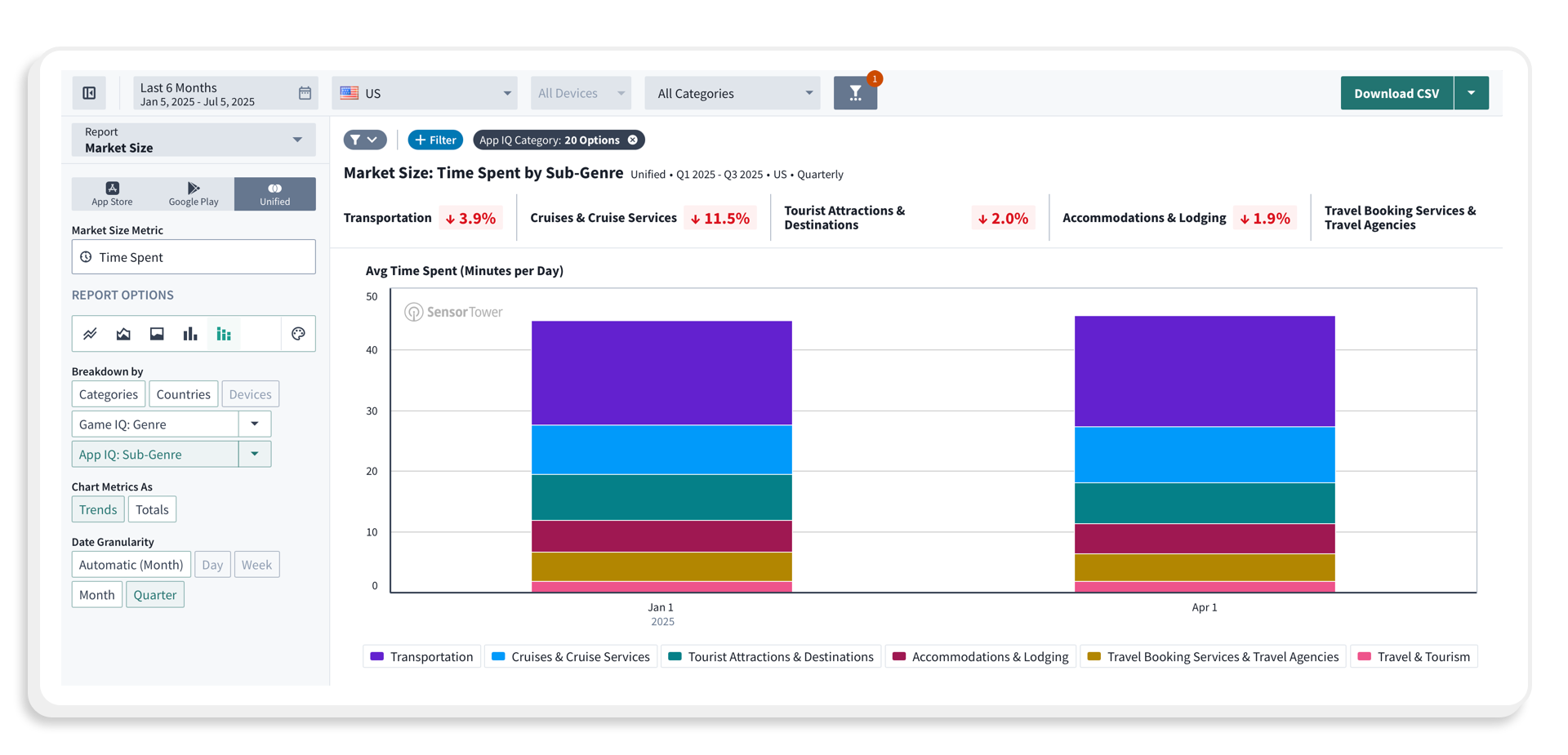
Task: Open the calendar date picker icon
Action: coord(305,93)
